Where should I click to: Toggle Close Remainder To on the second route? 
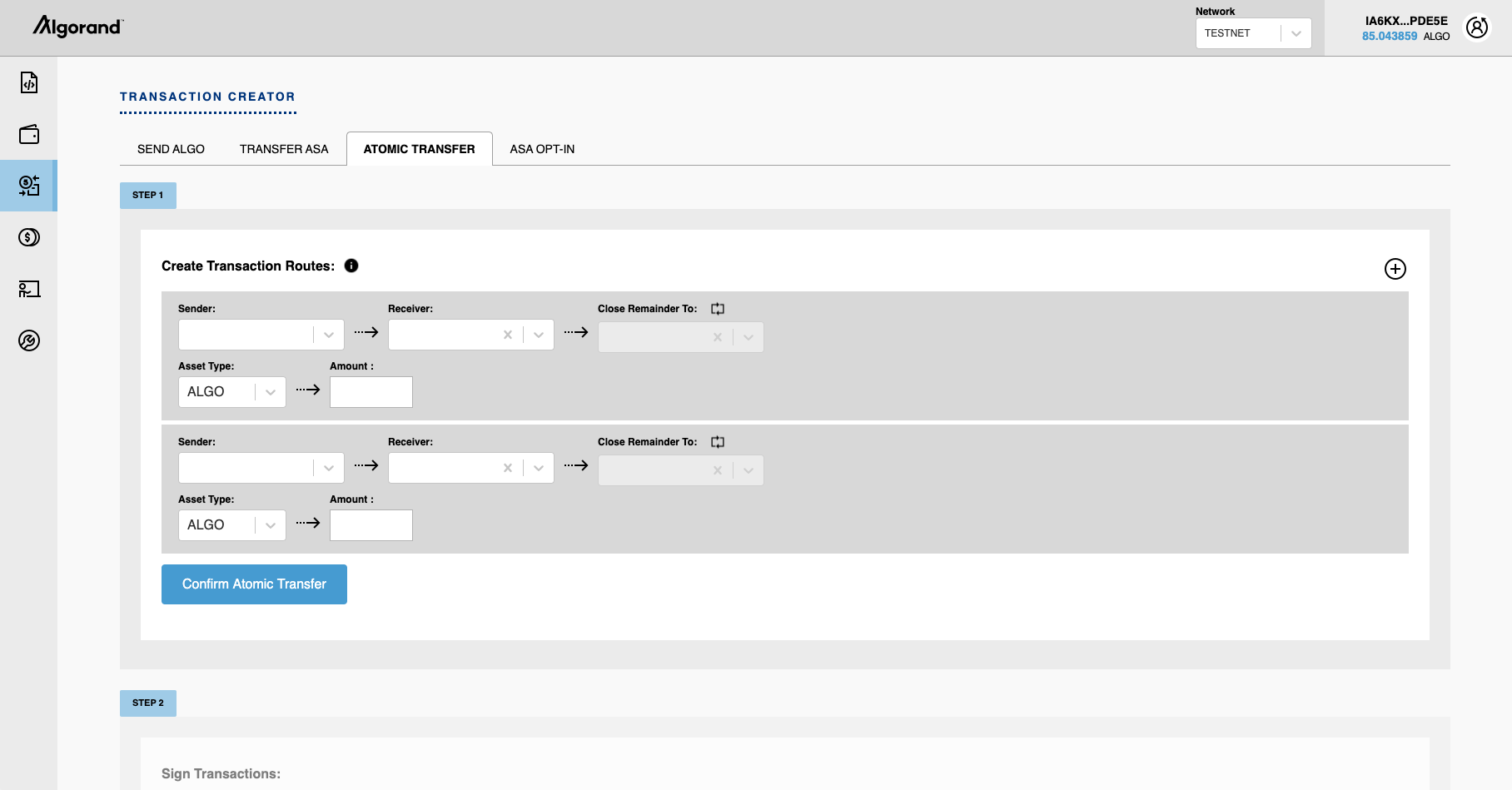click(x=717, y=441)
